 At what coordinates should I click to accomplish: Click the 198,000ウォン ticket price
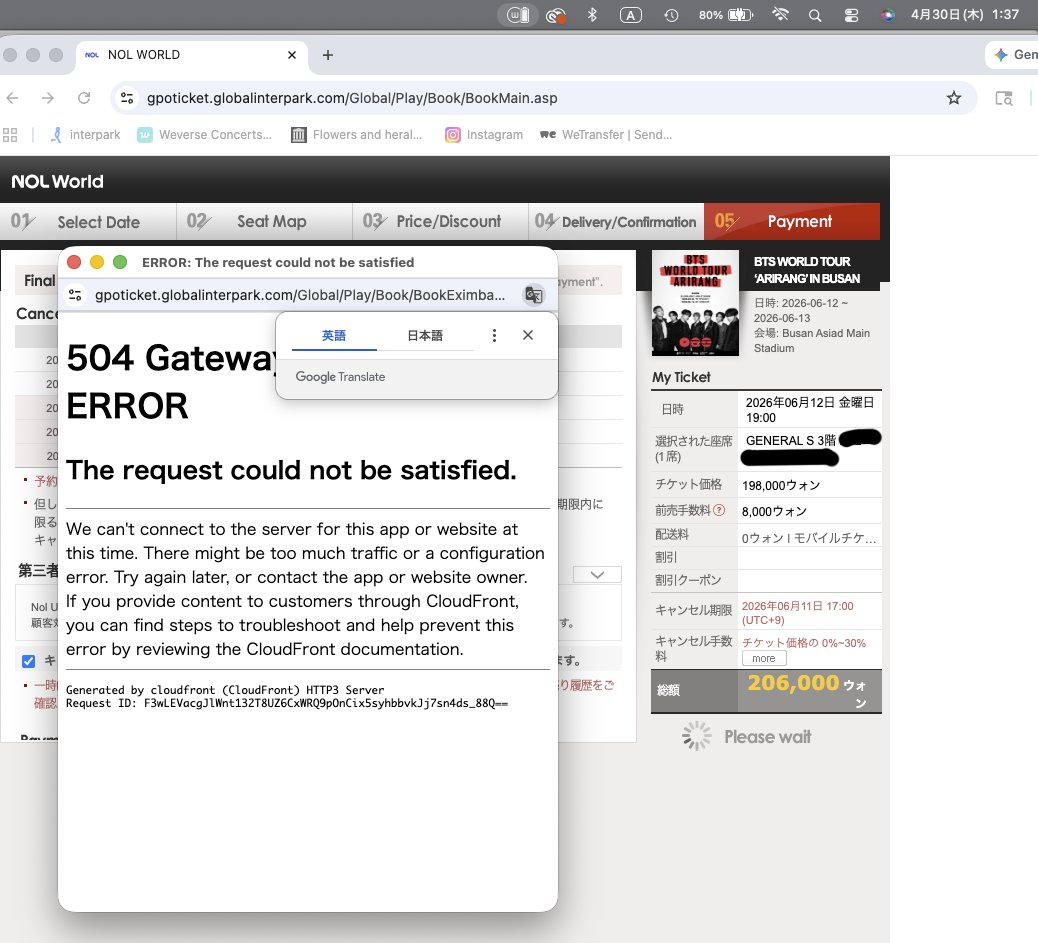point(781,485)
